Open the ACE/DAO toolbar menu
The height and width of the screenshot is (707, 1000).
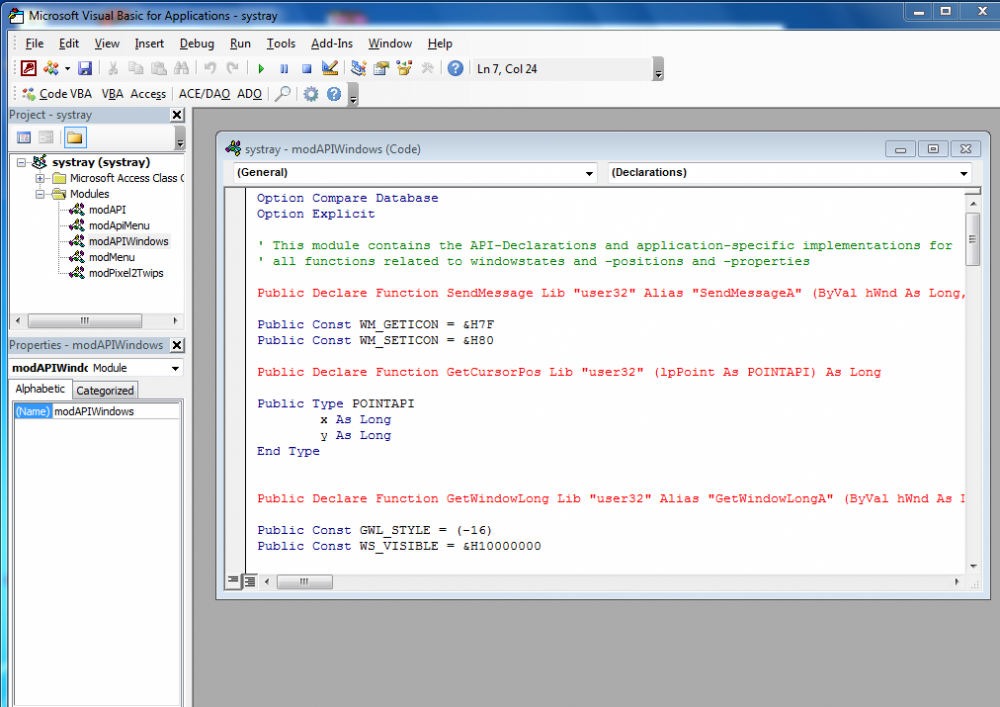click(204, 94)
